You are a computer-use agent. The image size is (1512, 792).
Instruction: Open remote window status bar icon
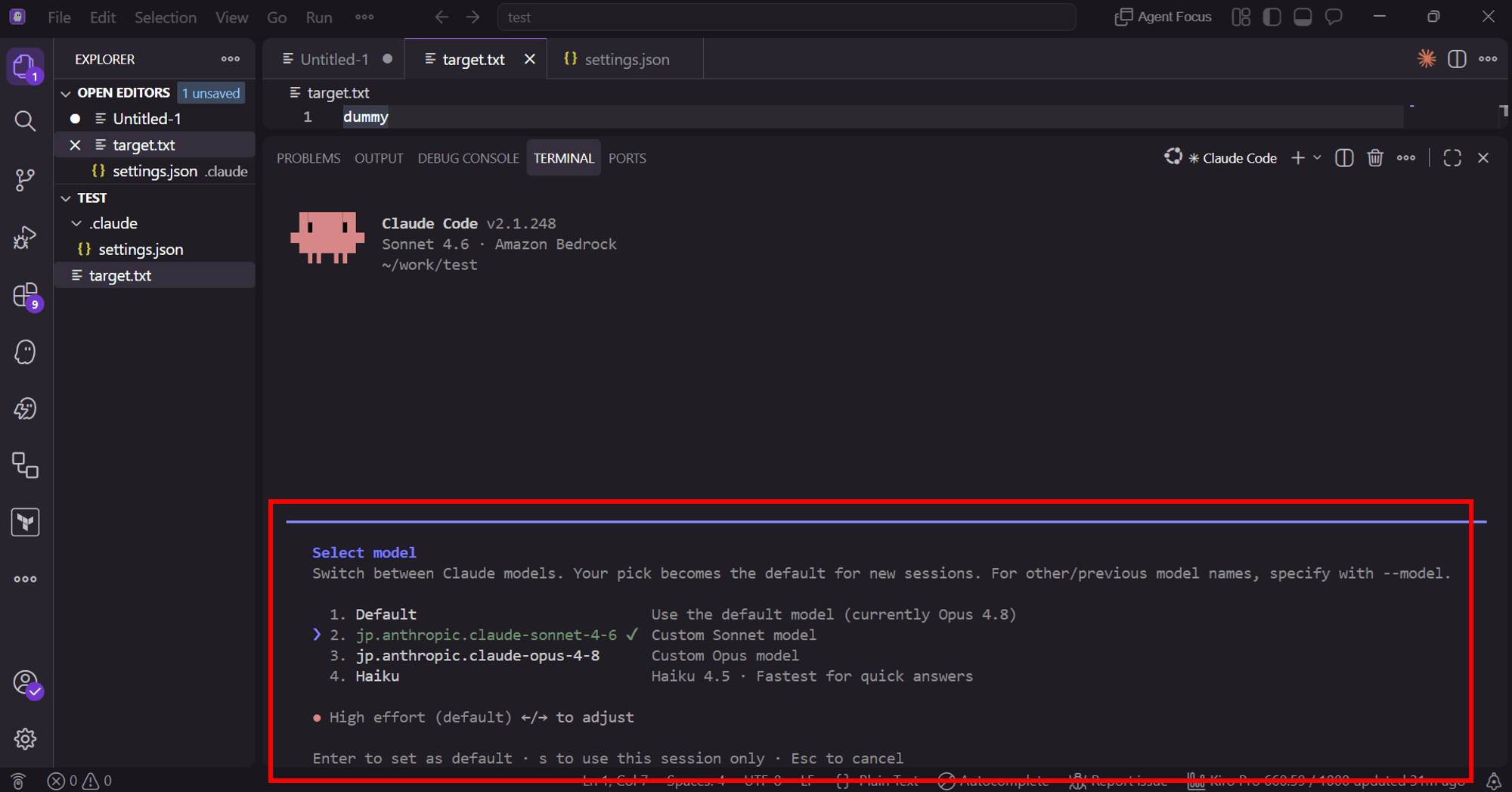pos(19,781)
